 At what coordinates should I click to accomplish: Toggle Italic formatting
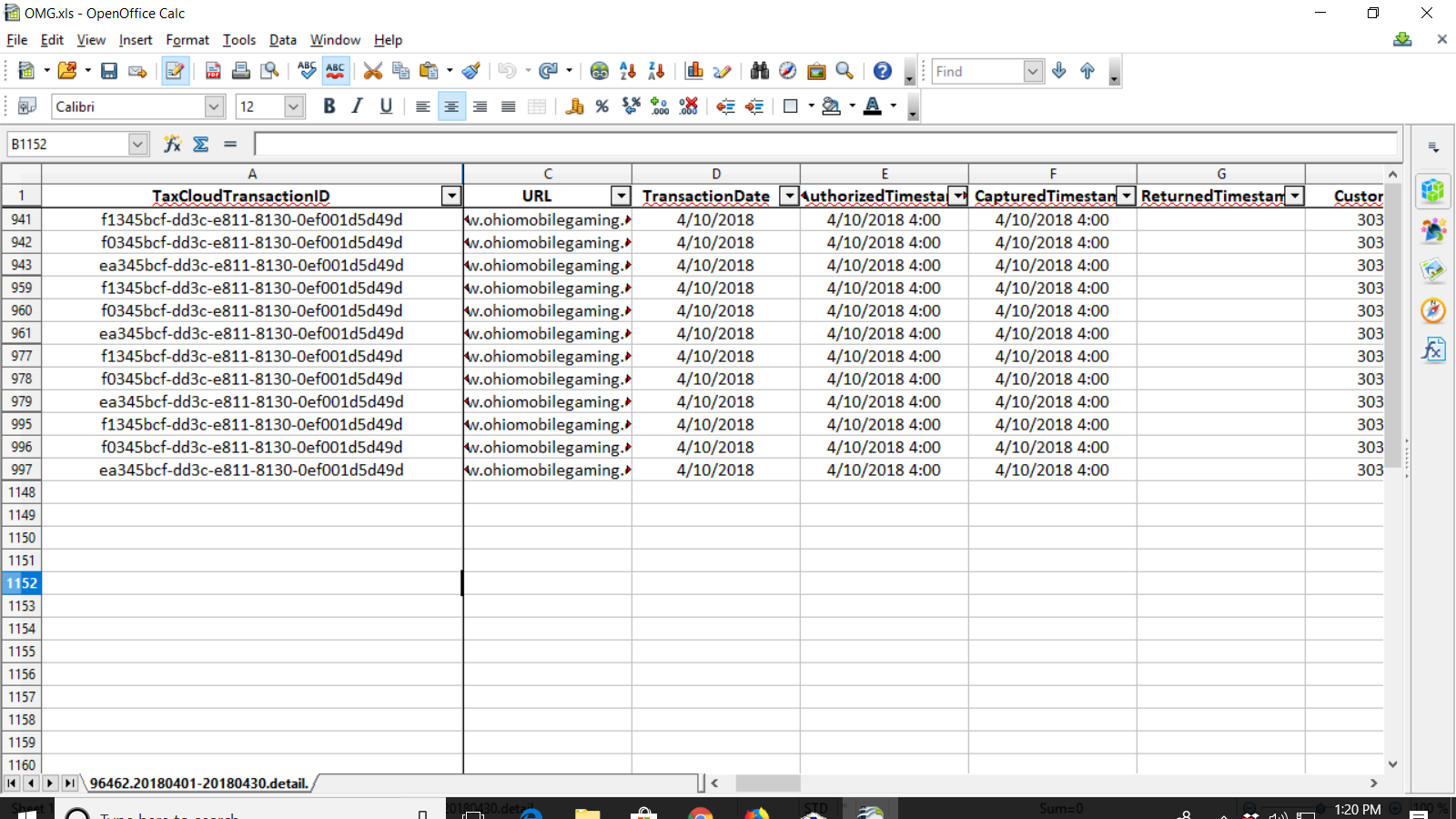click(x=358, y=106)
